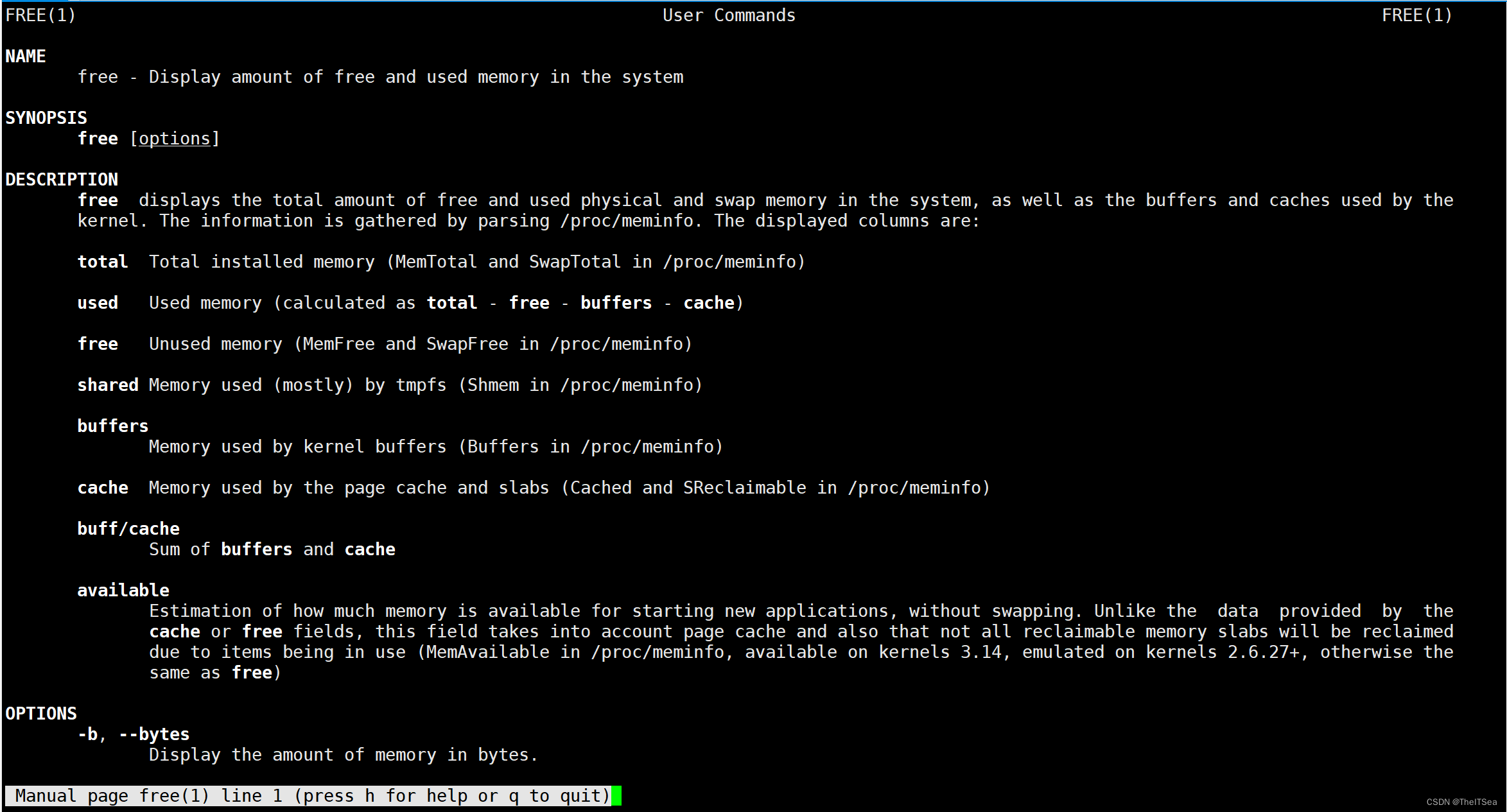Viewport: 1507px width, 812px height.
Task: Click '/proc/meminfo' path in gathered-by-parsing sentence
Action: (627, 221)
